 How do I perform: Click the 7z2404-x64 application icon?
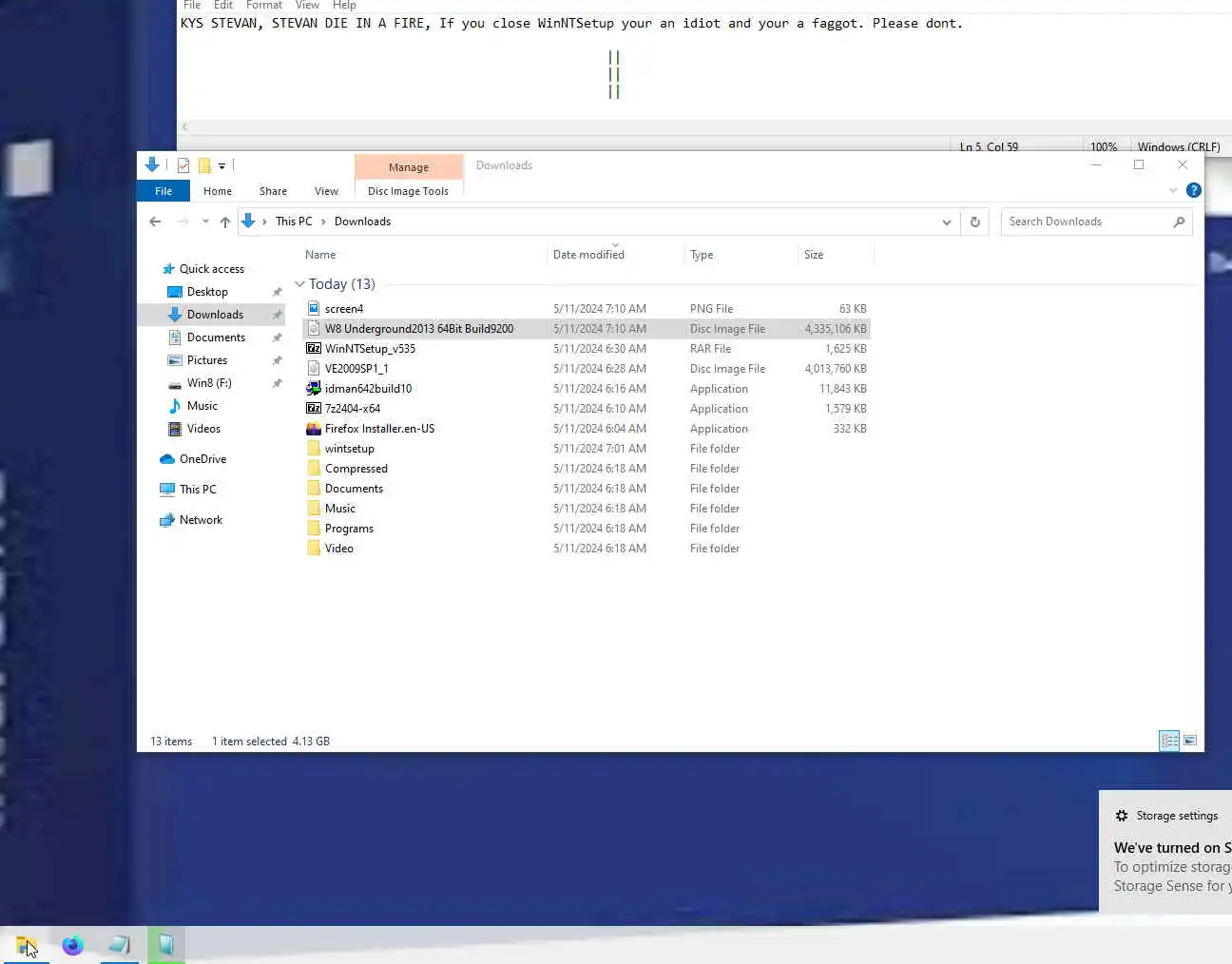pyautogui.click(x=314, y=408)
